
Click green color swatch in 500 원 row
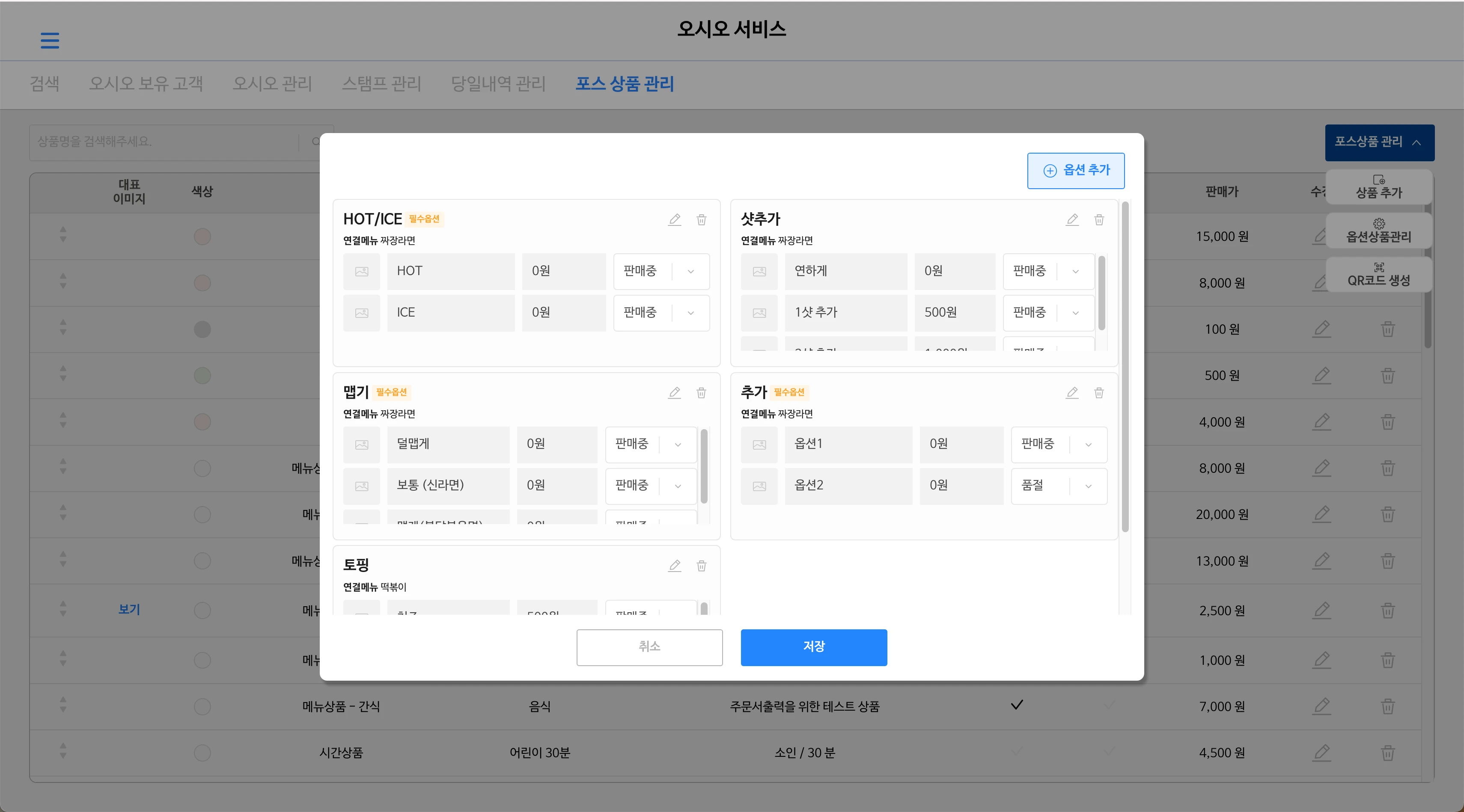click(x=202, y=375)
